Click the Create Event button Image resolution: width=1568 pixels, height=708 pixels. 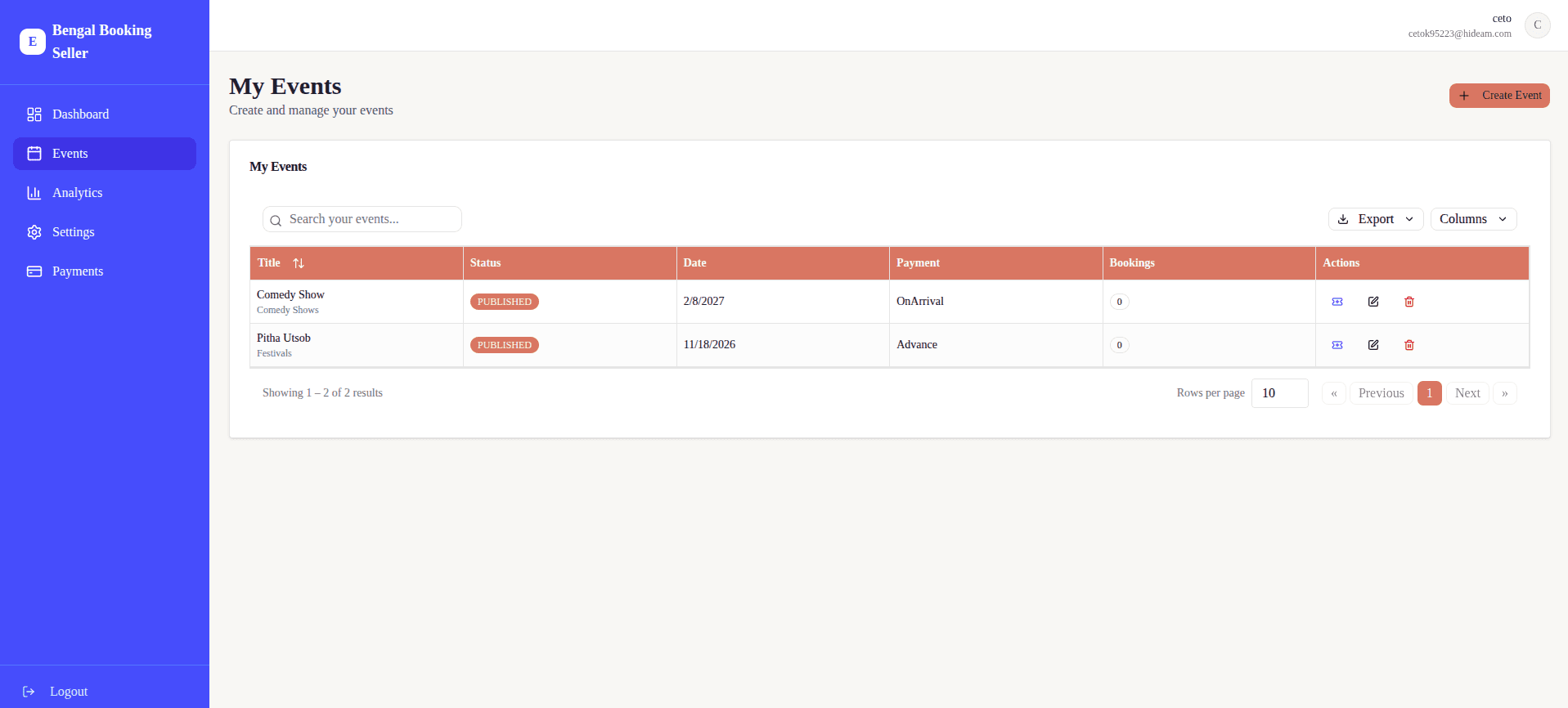(x=1499, y=96)
